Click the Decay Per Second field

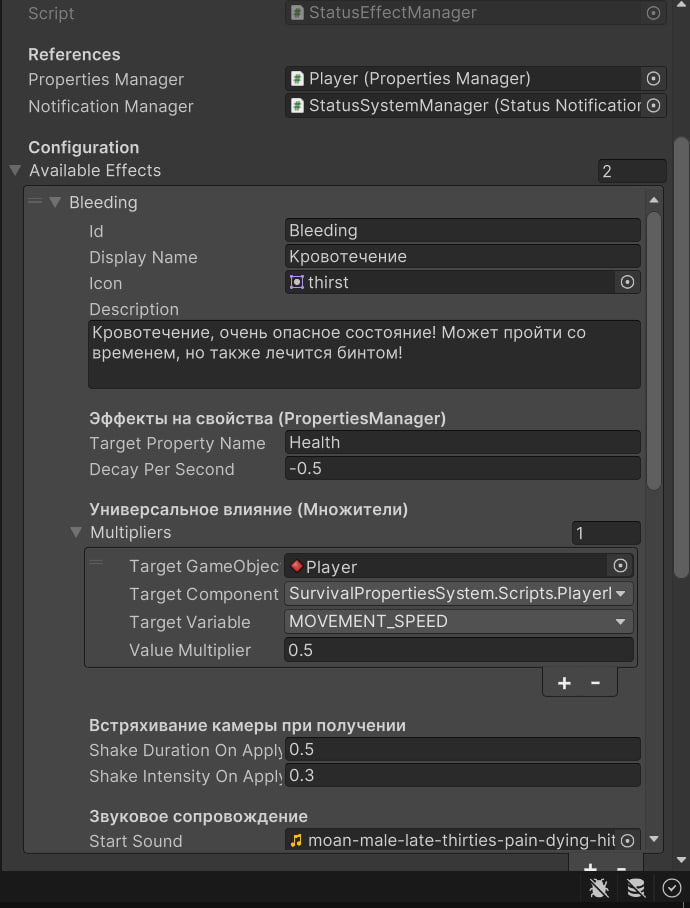[462, 469]
